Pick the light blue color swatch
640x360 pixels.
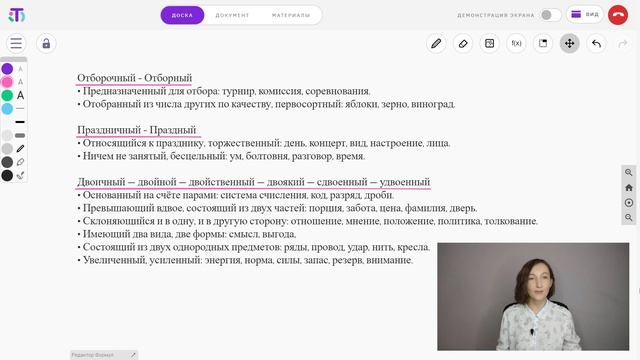tap(7, 109)
